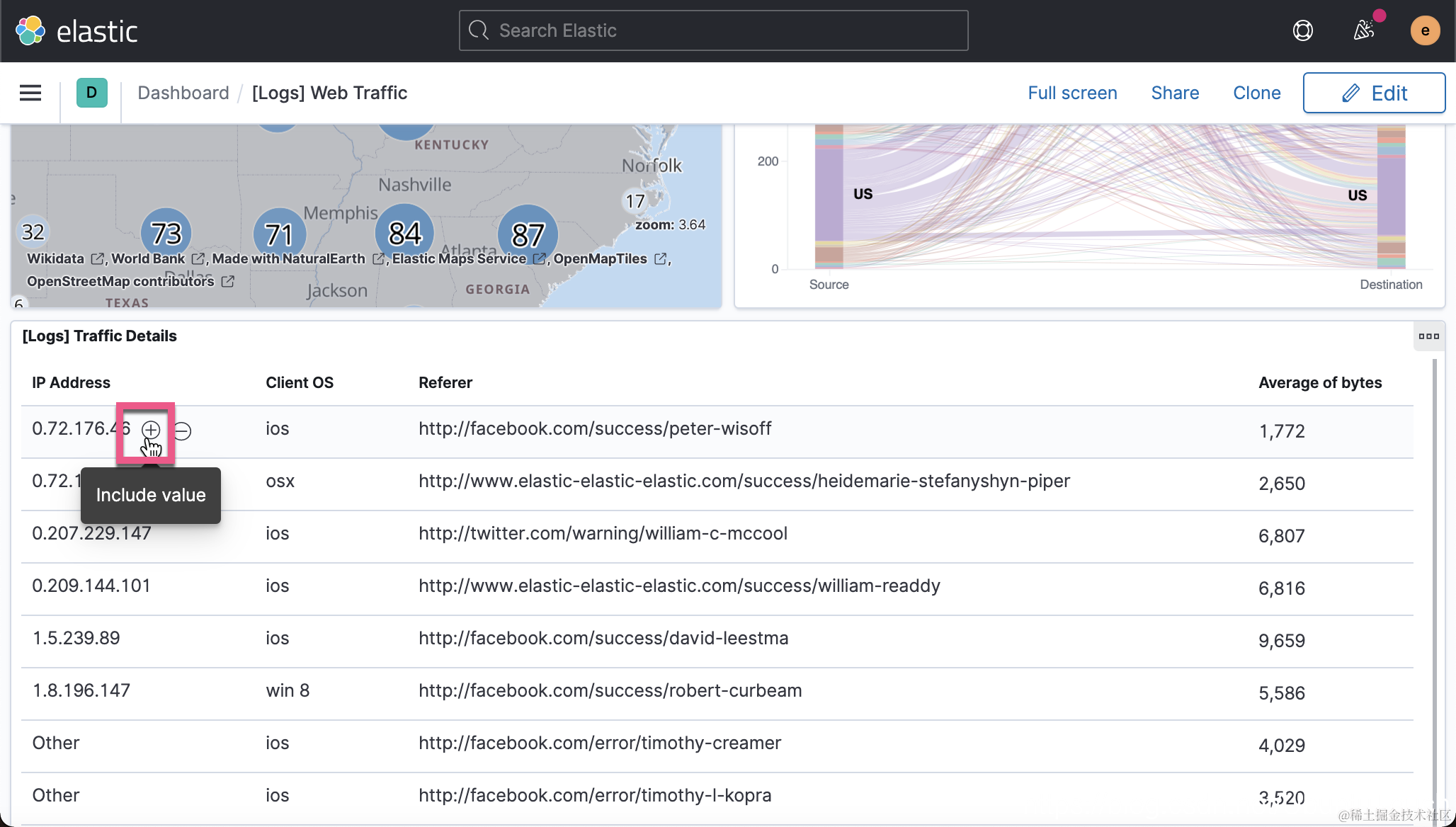Click the Average of bytes column header
The image size is (1456, 827).
click(1320, 382)
